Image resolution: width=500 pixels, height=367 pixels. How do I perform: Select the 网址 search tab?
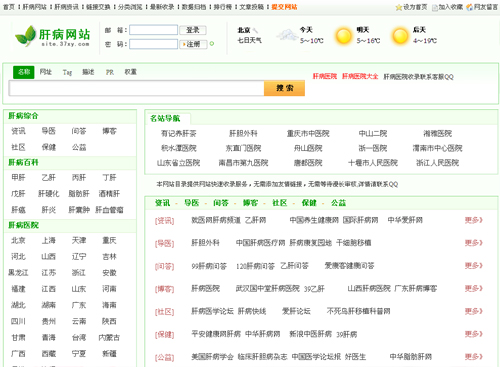click(46, 72)
